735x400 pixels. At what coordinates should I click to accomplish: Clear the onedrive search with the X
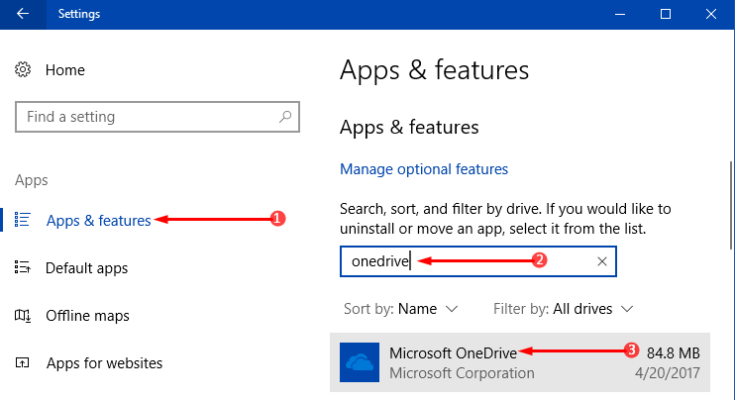[602, 261]
